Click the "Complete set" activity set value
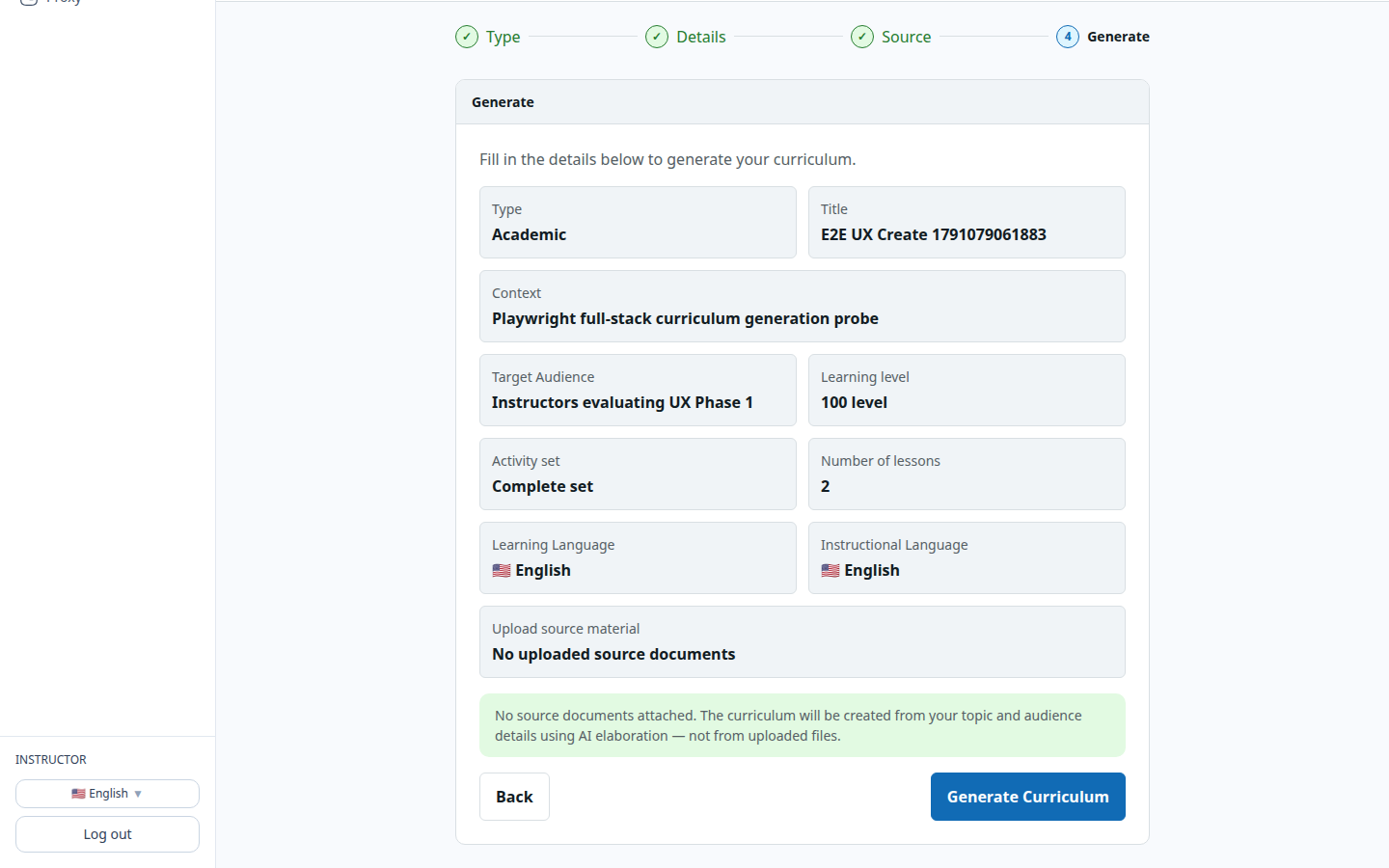The height and width of the screenshot is (868, 1389). coord(542,486)
